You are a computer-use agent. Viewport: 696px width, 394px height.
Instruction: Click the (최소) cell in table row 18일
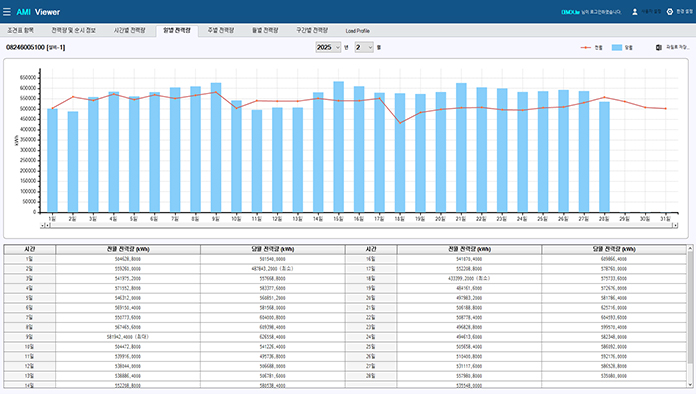tap(469, 278)
